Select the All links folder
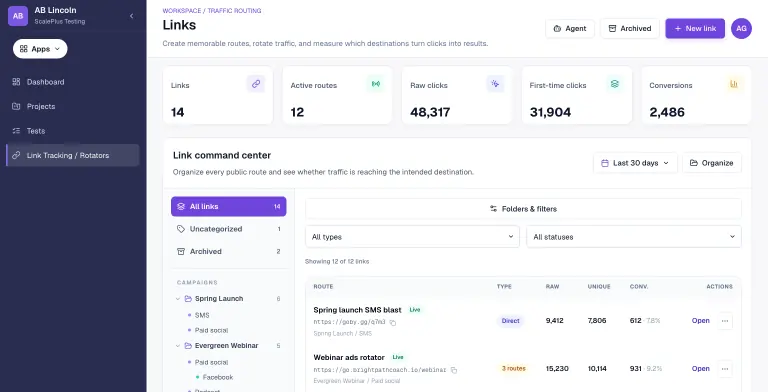The image size is (768, 392). pyautogui.click(x=229, y=206)
